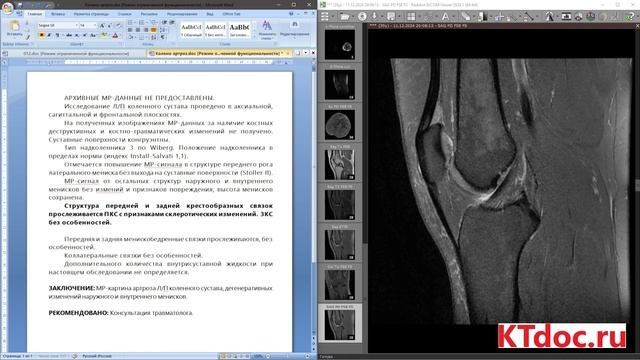Click the Change Case (Aa) icon
Viewport: 640px width, 360px height.
pos(93,36)
